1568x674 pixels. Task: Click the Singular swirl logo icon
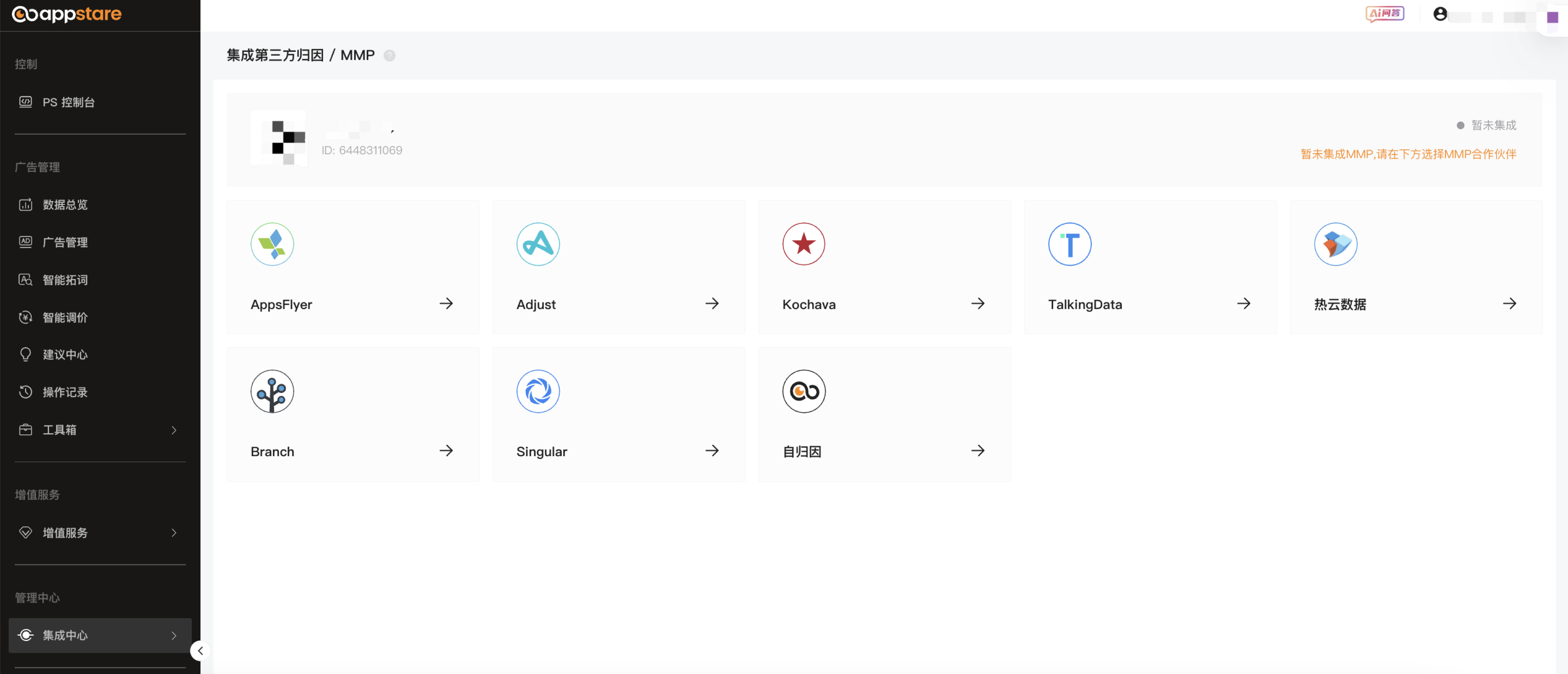pos(538,392)
